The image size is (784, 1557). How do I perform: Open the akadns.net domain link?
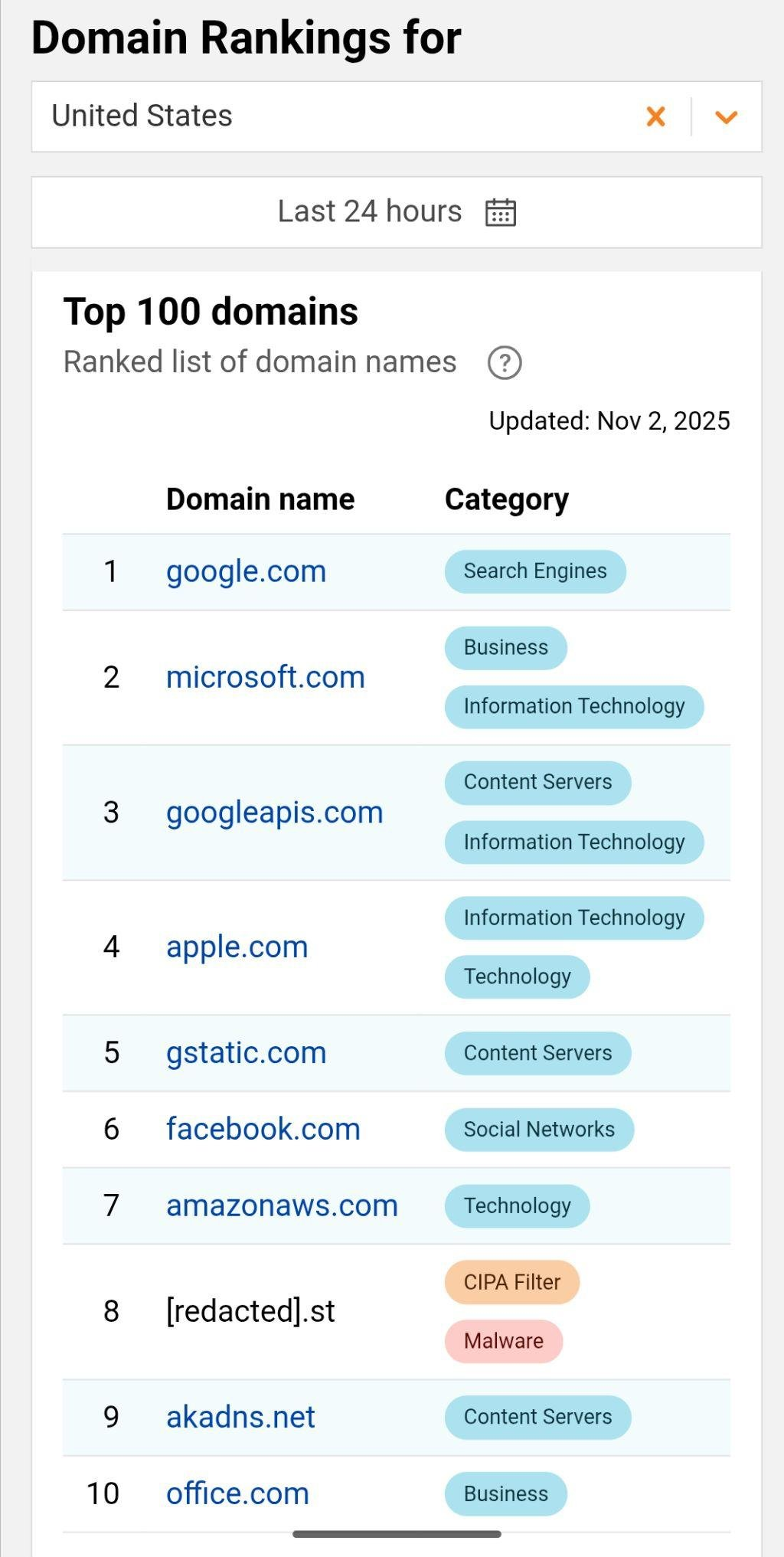(240, 1417)
